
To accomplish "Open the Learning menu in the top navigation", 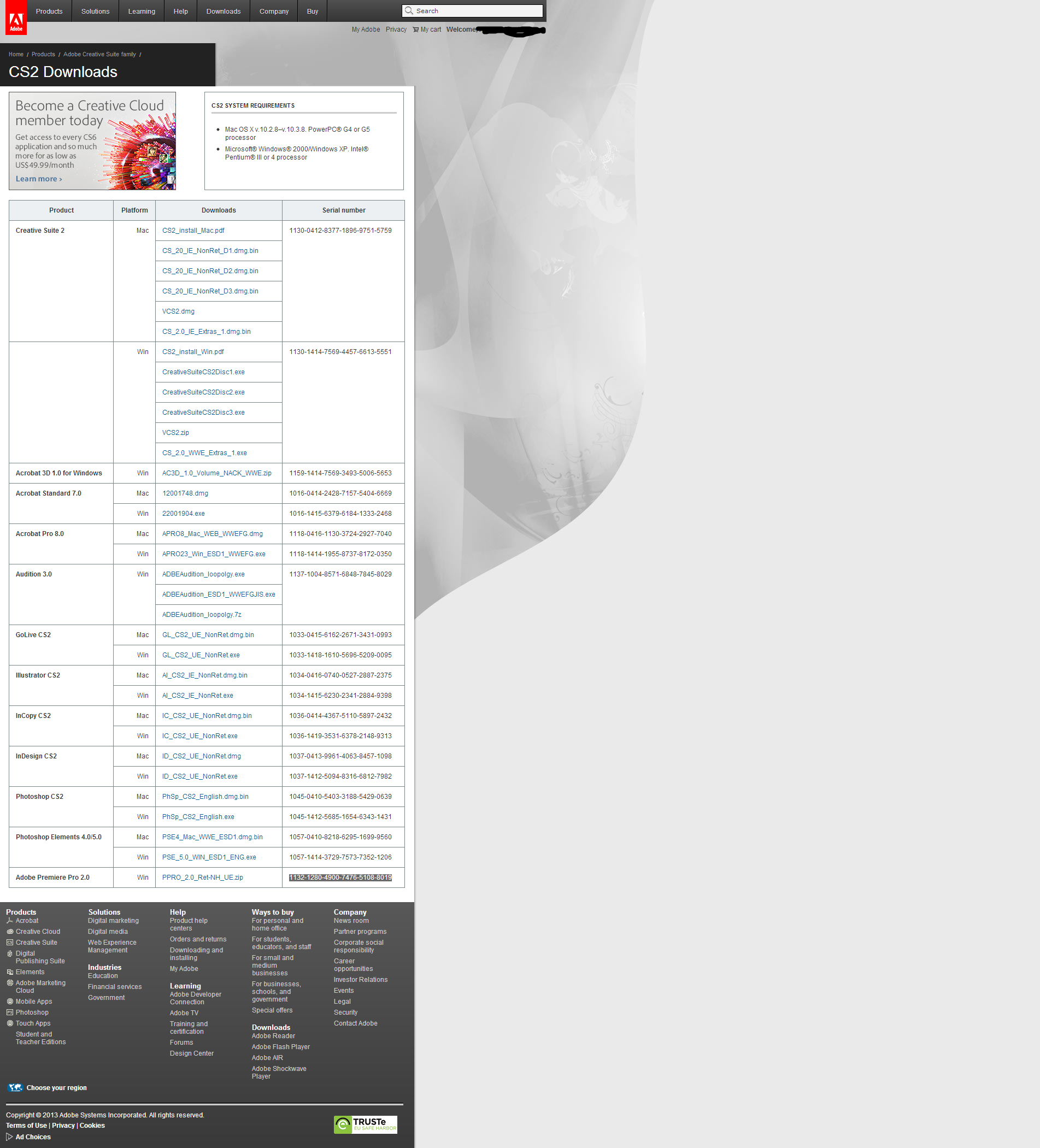I will tap(141, 11).
